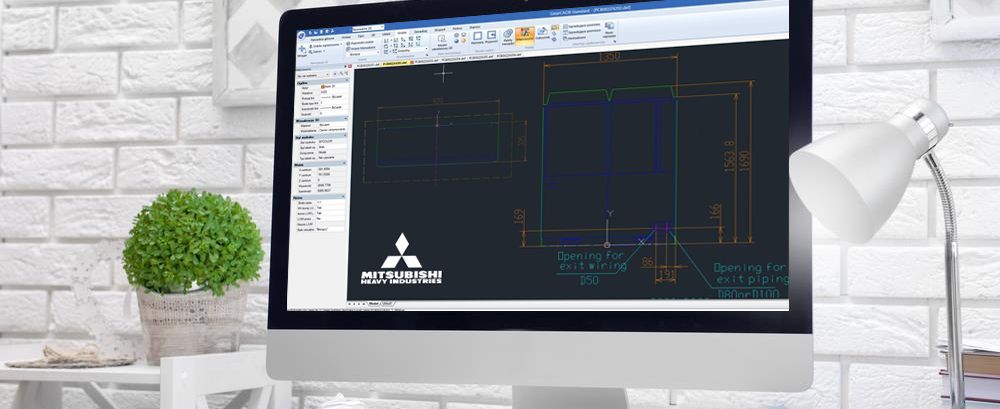Screen dimensions: 1000x409
Task: Open the dialog launcher arrow at ribbon right end
Action: coord(615,41)
